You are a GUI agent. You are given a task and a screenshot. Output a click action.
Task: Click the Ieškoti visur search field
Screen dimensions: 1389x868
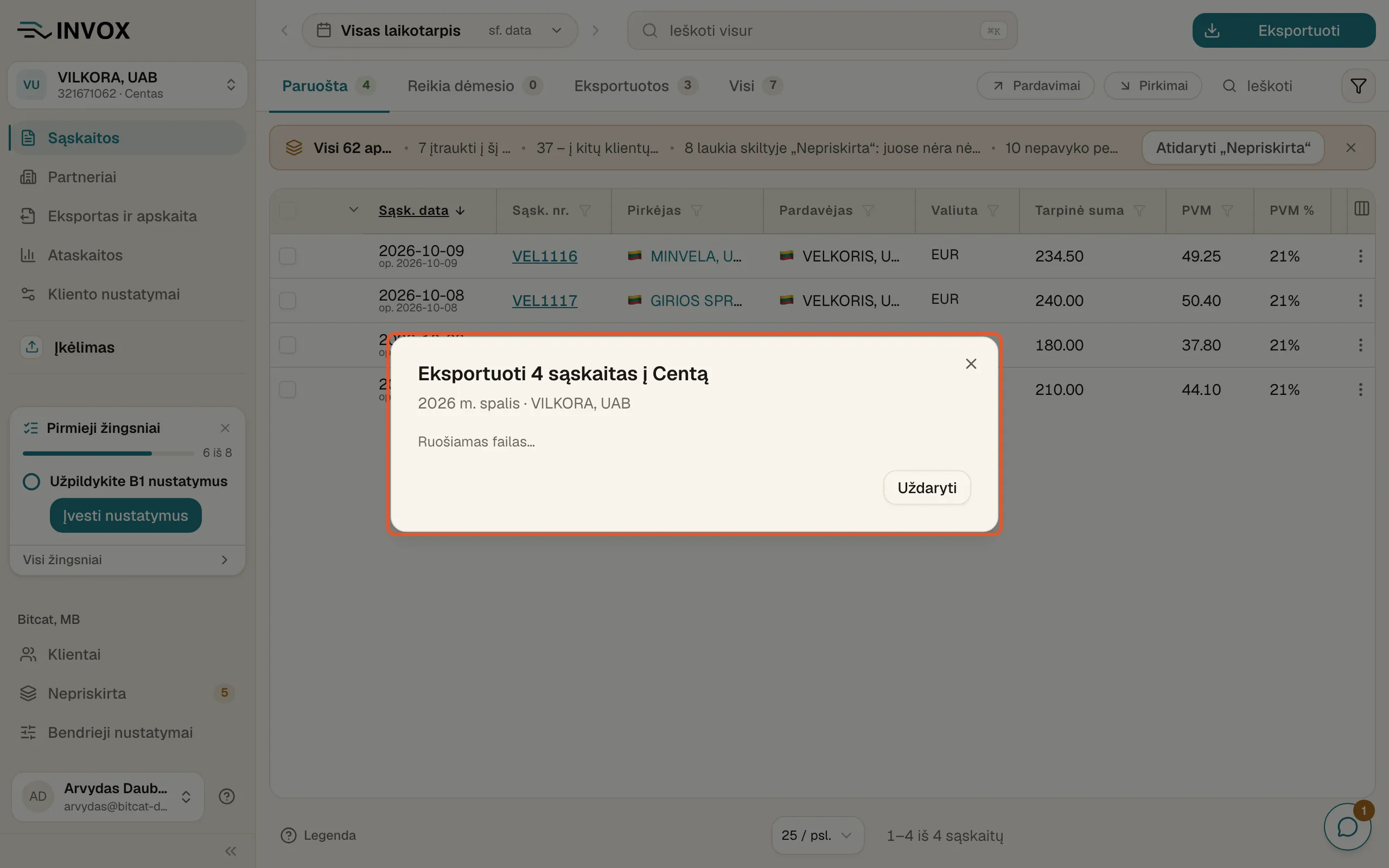click(822, 30)
